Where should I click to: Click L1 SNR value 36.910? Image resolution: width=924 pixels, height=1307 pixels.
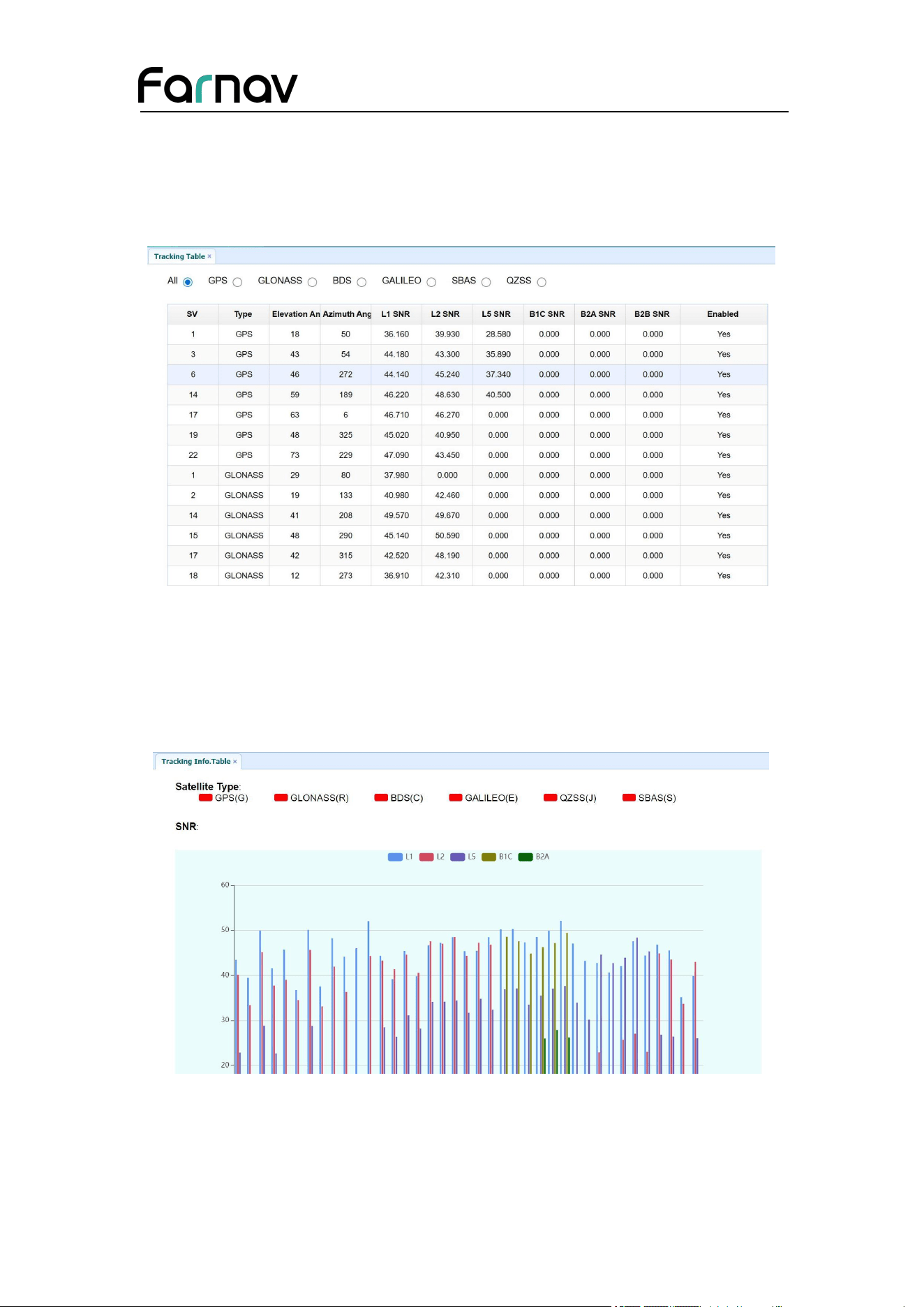(396, 576)
